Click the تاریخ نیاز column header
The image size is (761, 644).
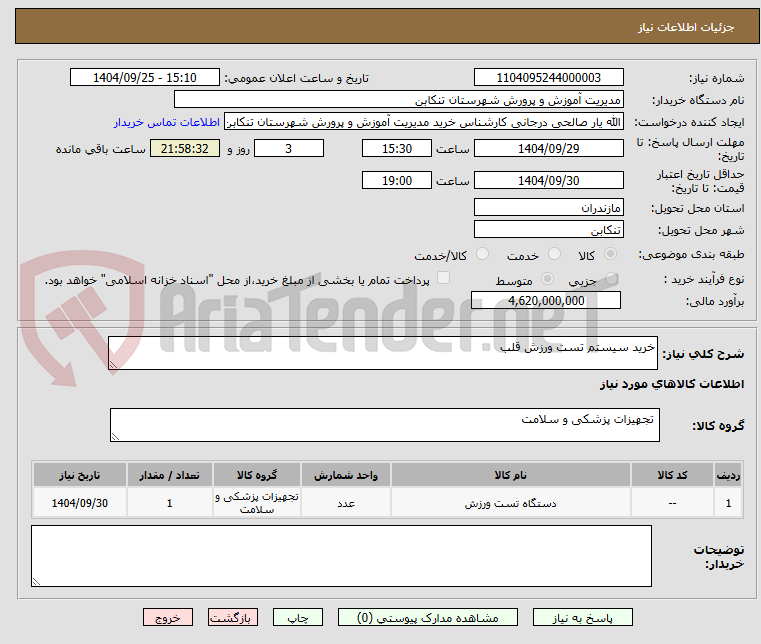click(80, 475)
